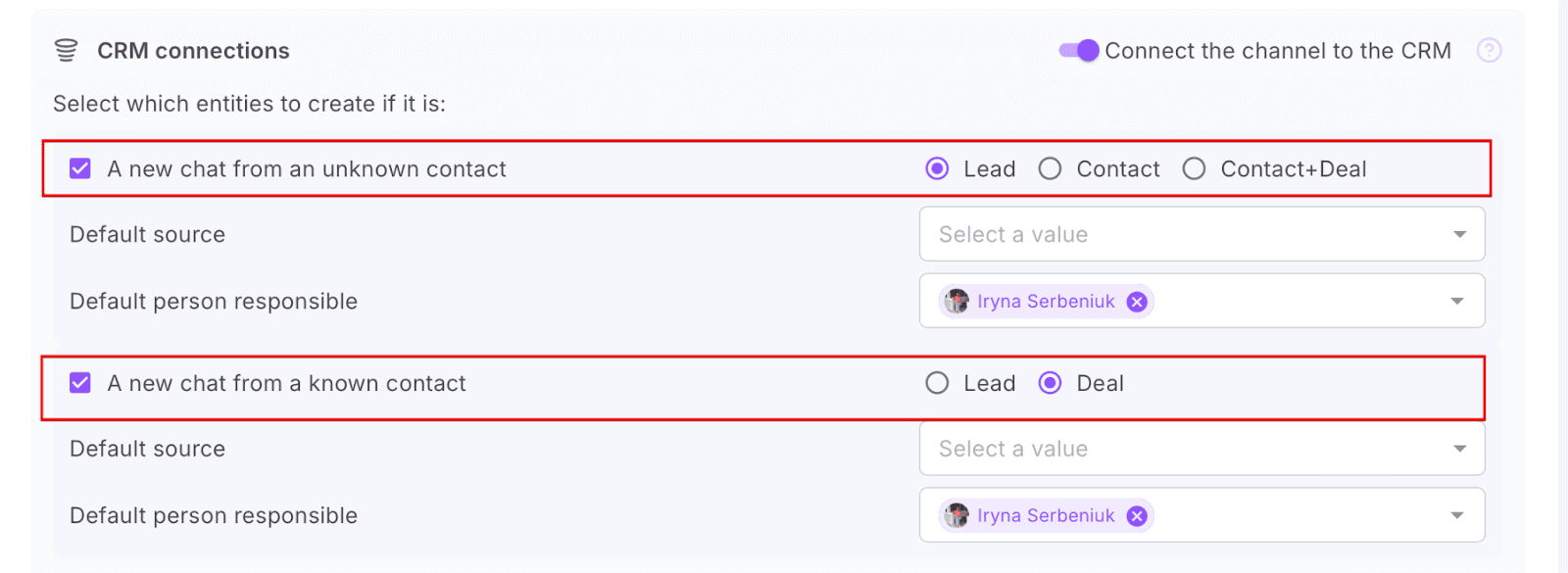The width and height of the screenshot is (1568, 573).
Task: Click Iryna Serbeniuk avatar in unknown contact section
Action: tap(956, 302)
